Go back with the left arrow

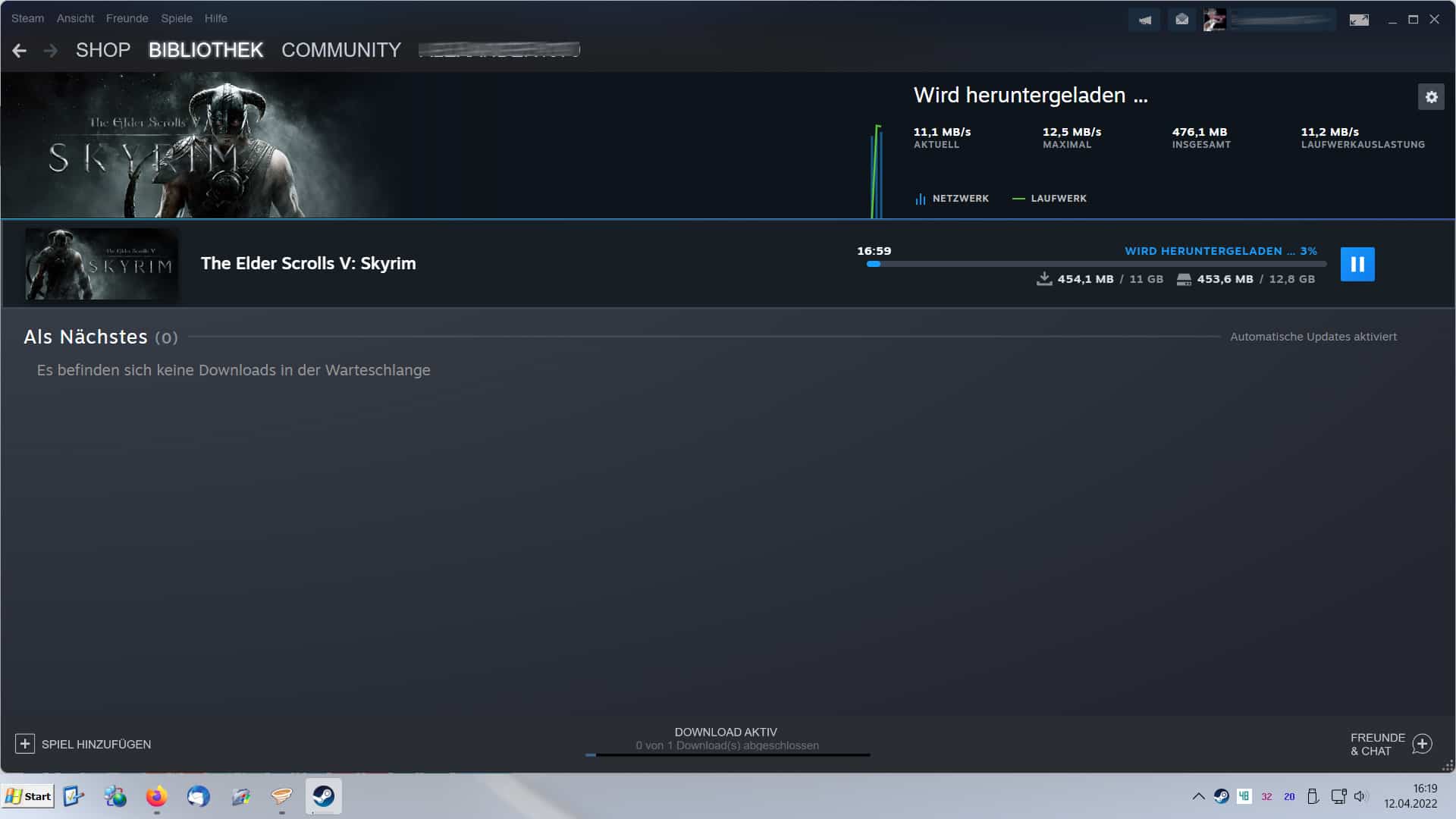click(20, 50)
